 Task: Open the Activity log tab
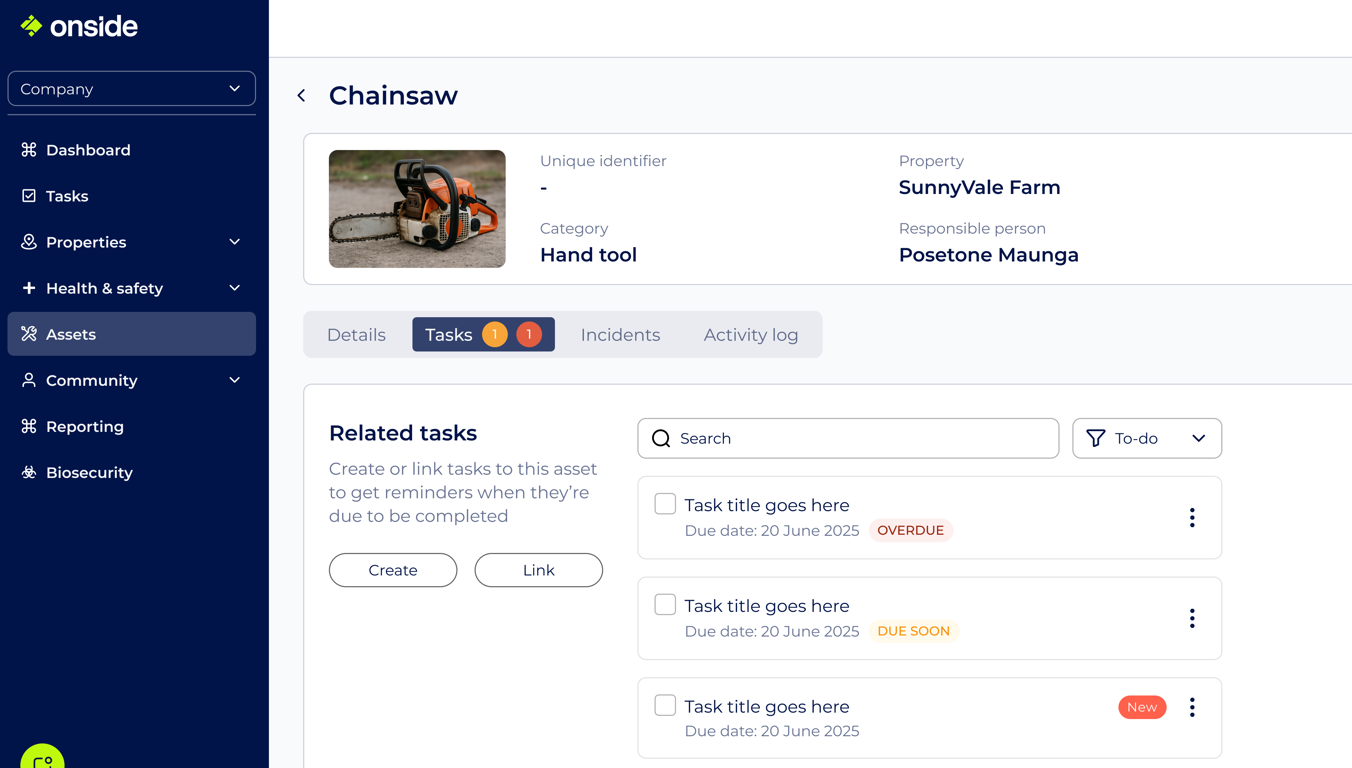[750, 334]
